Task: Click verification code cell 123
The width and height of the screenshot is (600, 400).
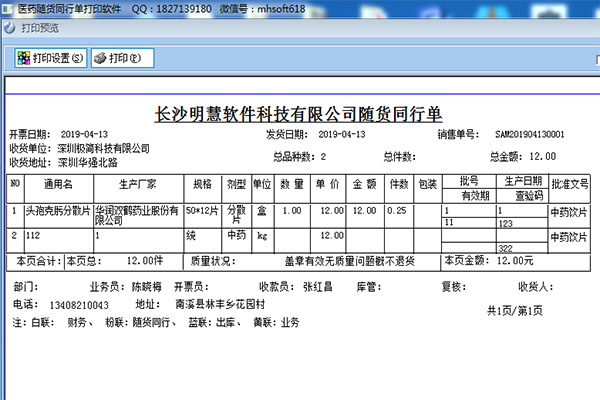Action: 505,224
